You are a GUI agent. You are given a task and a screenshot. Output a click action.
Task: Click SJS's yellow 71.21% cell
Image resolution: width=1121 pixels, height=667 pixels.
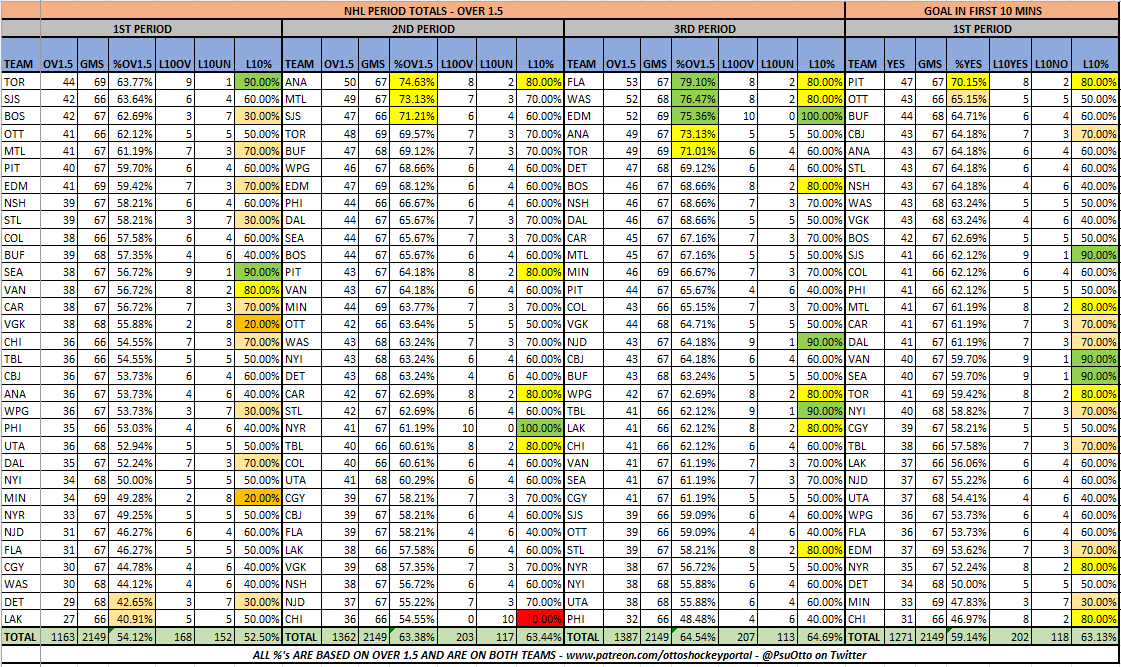click(x=413, y=117)
